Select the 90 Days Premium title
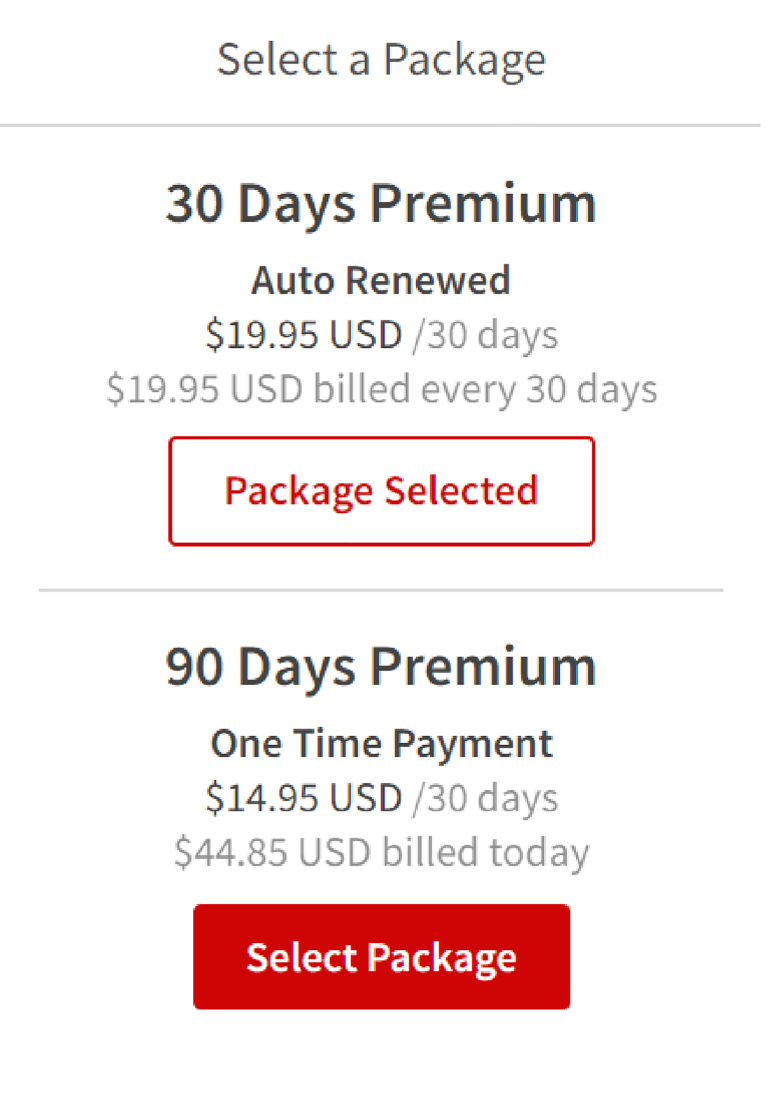Image resolution: width=768 pixels, height=1107 pixels. coord(381,667)
